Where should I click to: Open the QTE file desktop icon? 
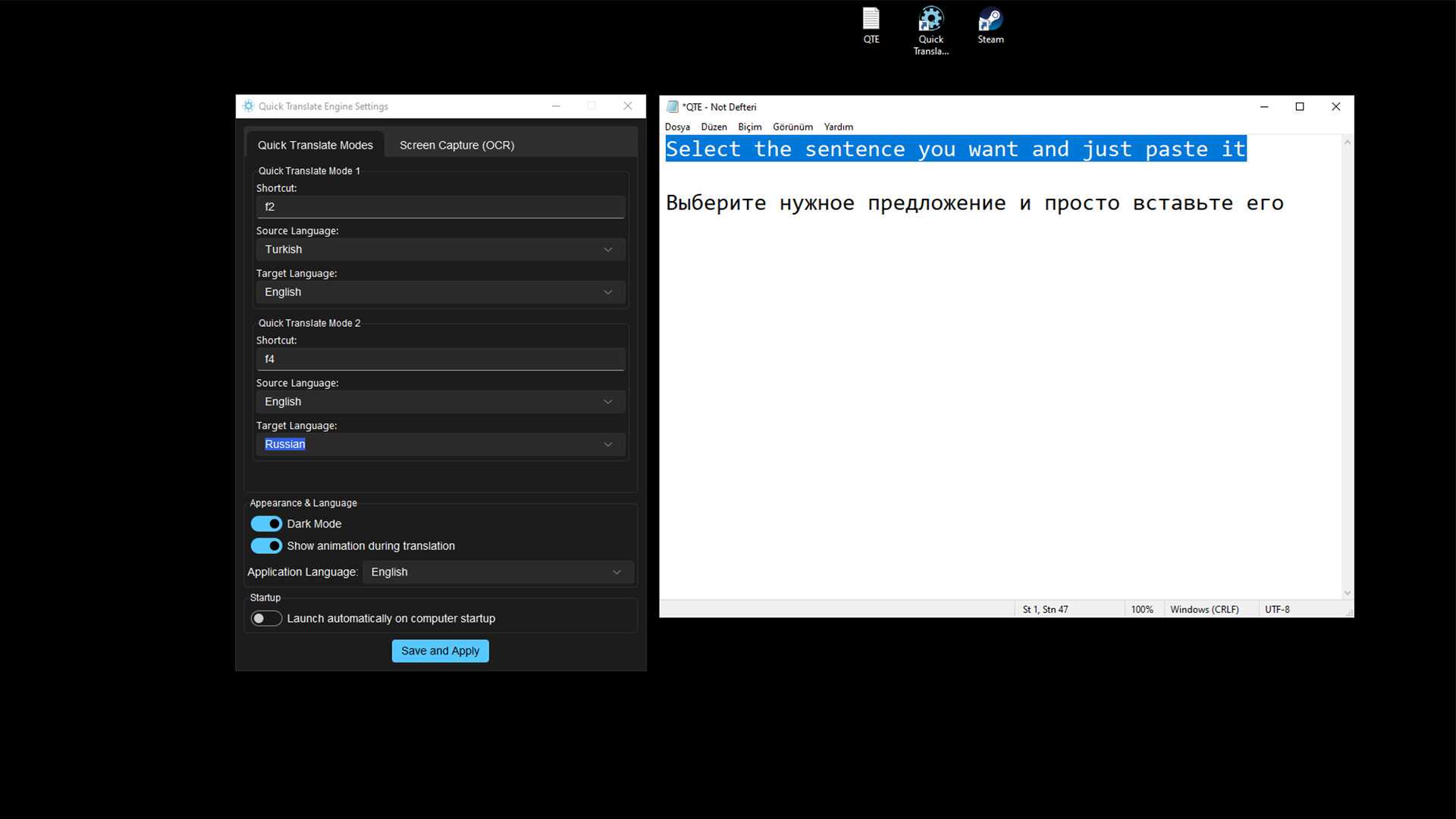[871, 26]
